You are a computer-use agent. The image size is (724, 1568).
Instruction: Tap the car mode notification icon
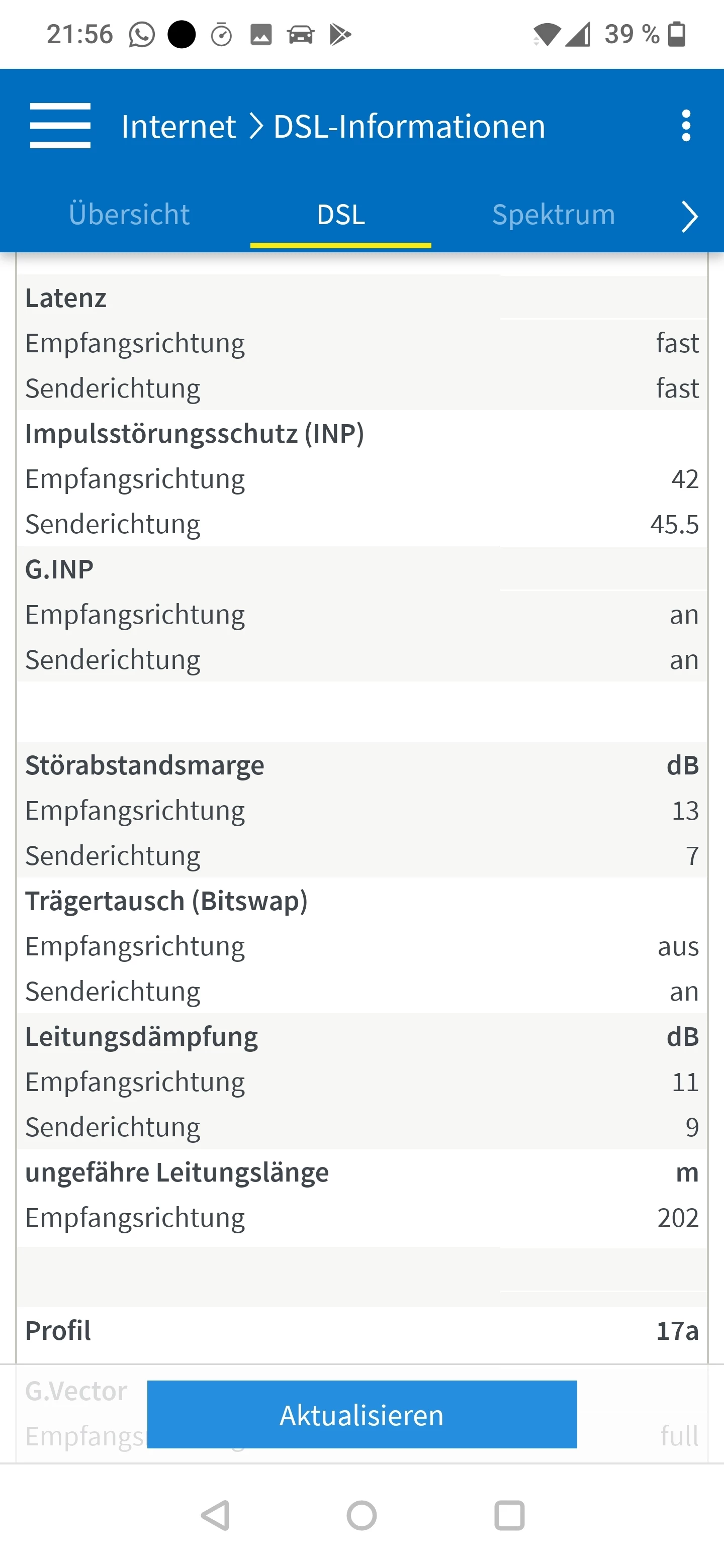pos(301,35)
